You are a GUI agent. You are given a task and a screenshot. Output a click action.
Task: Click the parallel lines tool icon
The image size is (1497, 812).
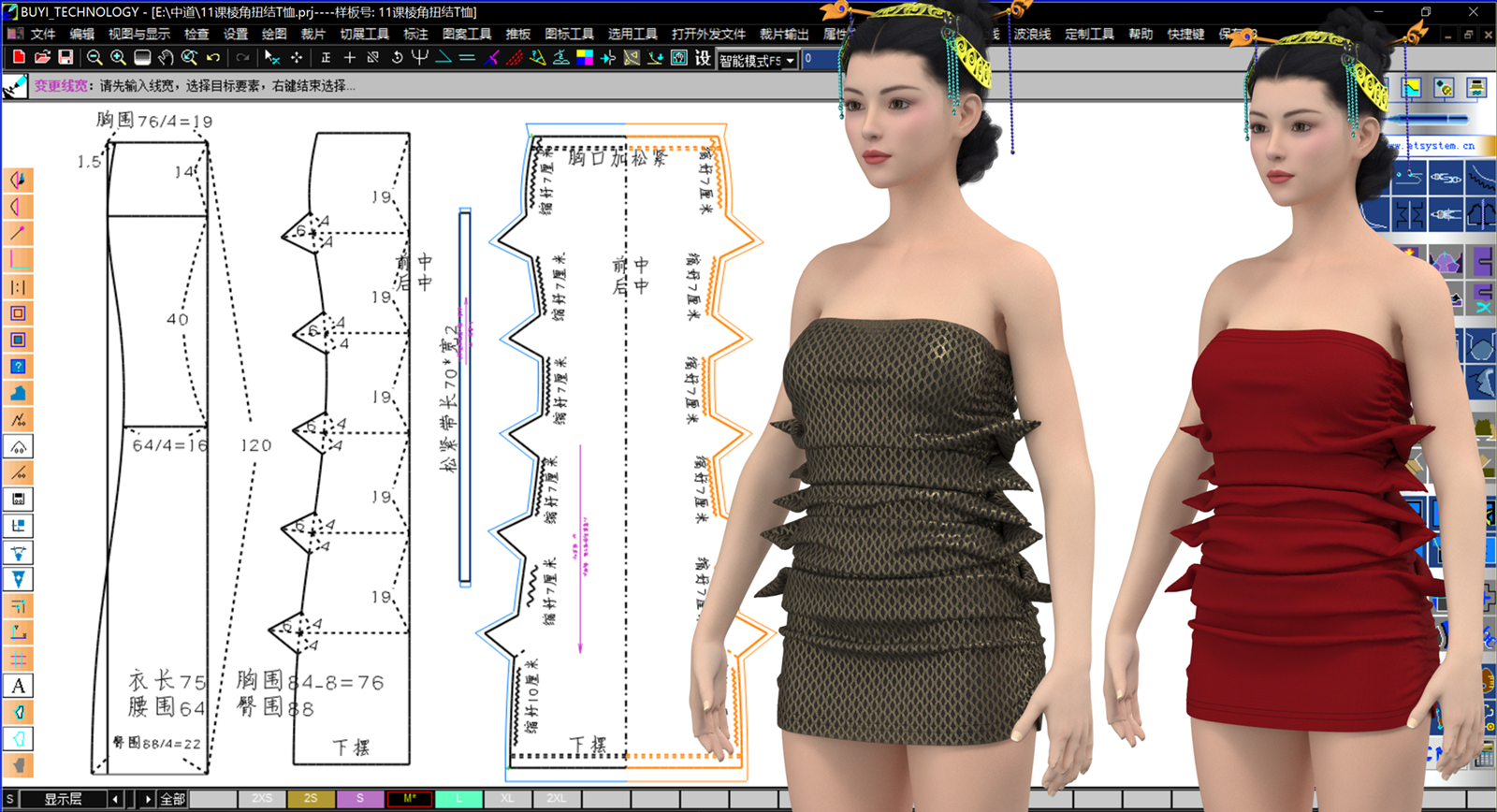pyautogui.click(x=467, y=57)
